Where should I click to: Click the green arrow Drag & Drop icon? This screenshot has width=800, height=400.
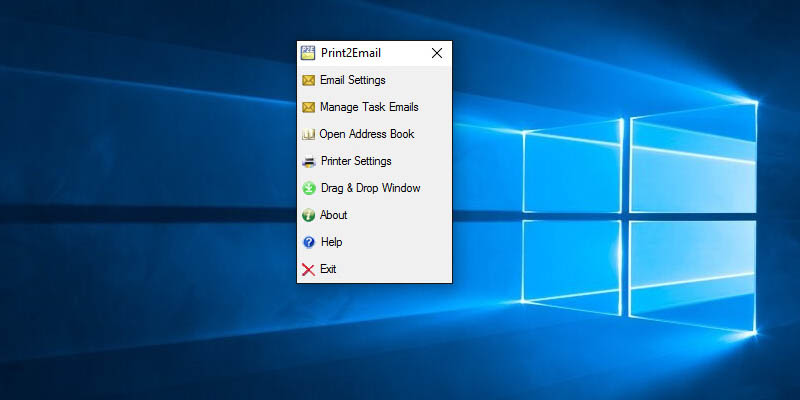tap(308, 188)
